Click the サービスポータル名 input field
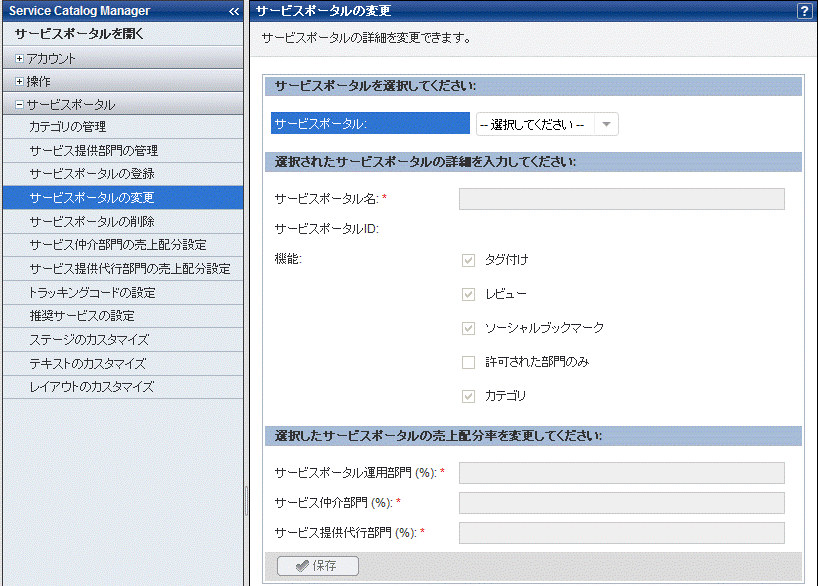 (621, 199)
